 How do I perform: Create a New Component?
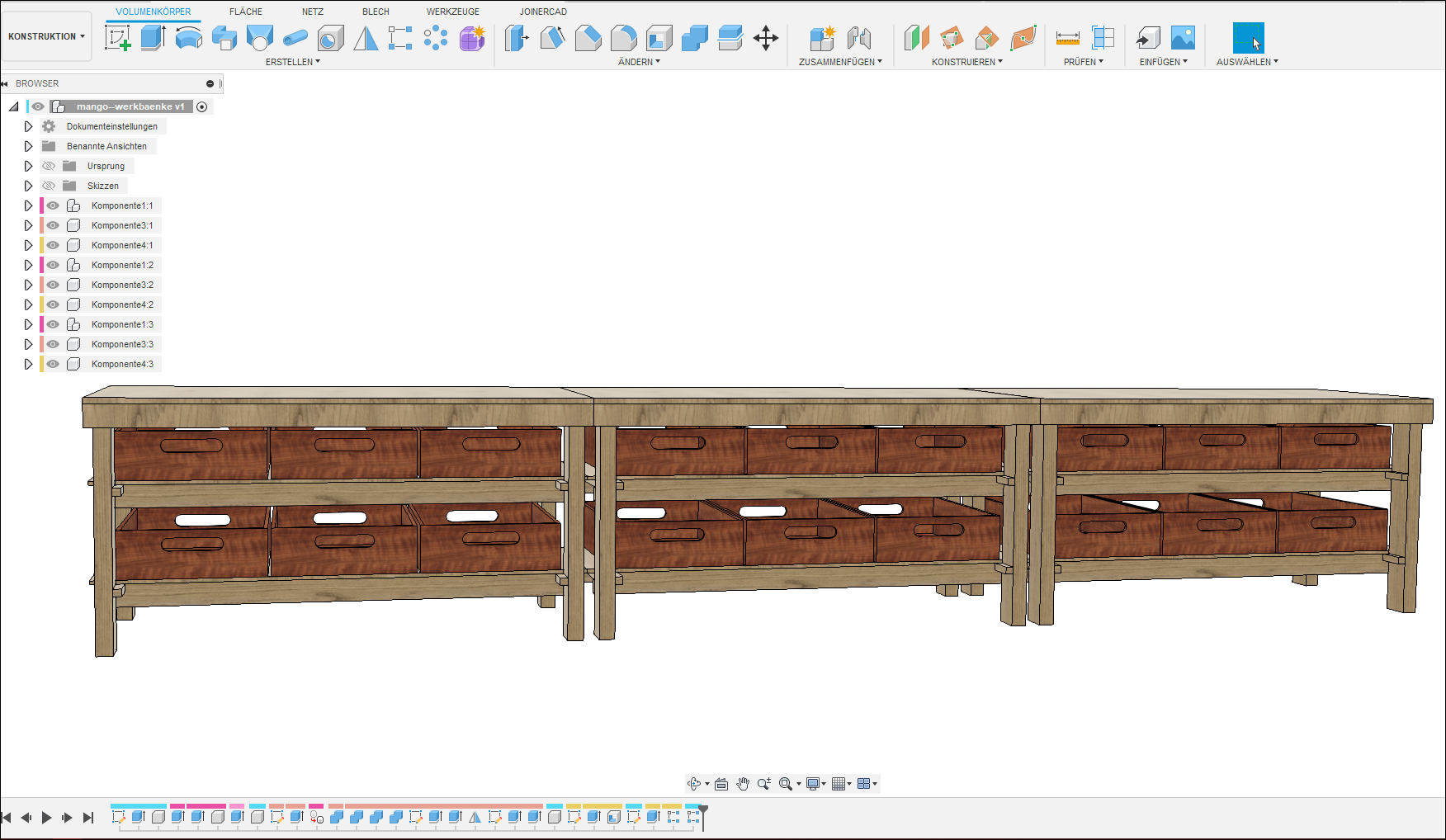point(823,38)
